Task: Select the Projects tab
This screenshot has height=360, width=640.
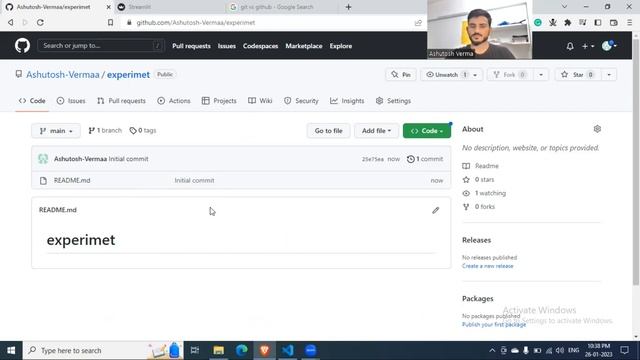Action: pyautogui.click(x=219, y=101)
